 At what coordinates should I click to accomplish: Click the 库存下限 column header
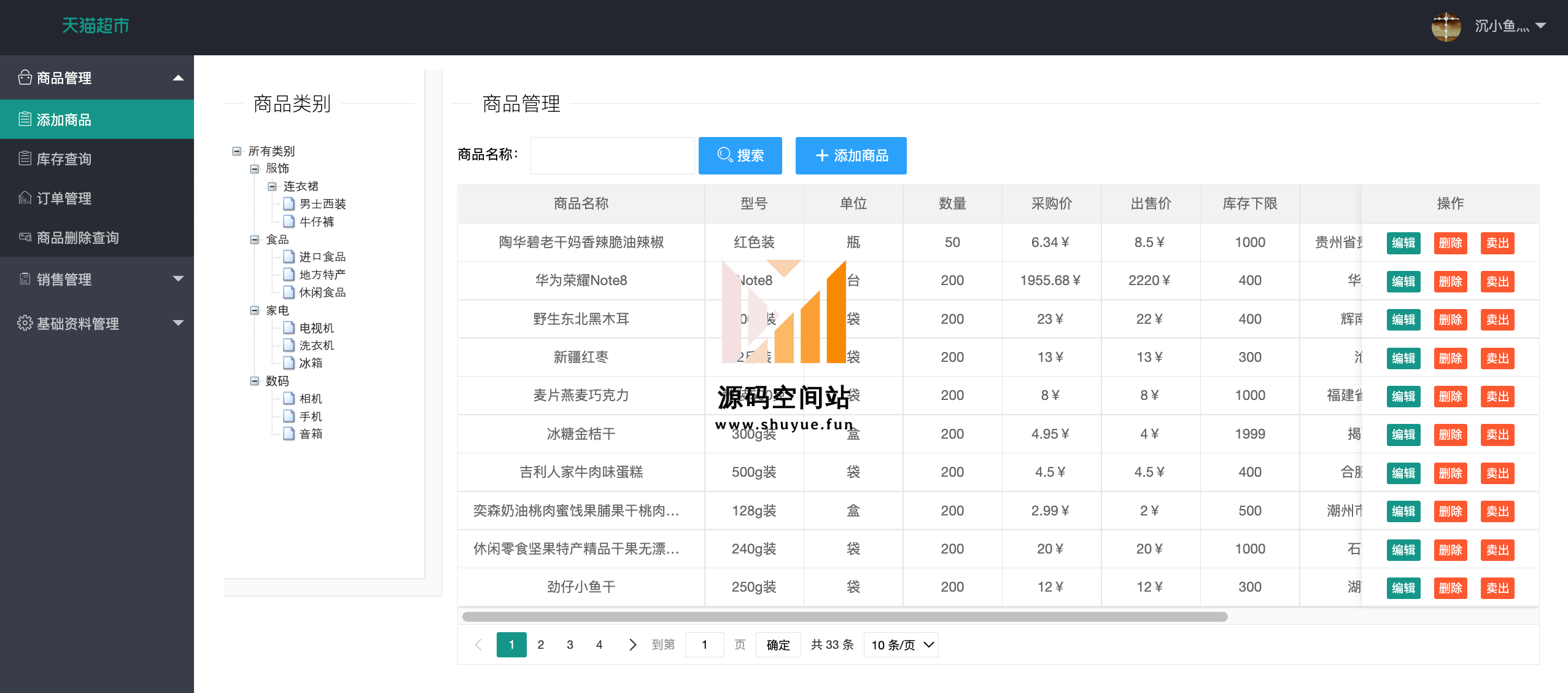[x=1250, y=203]
